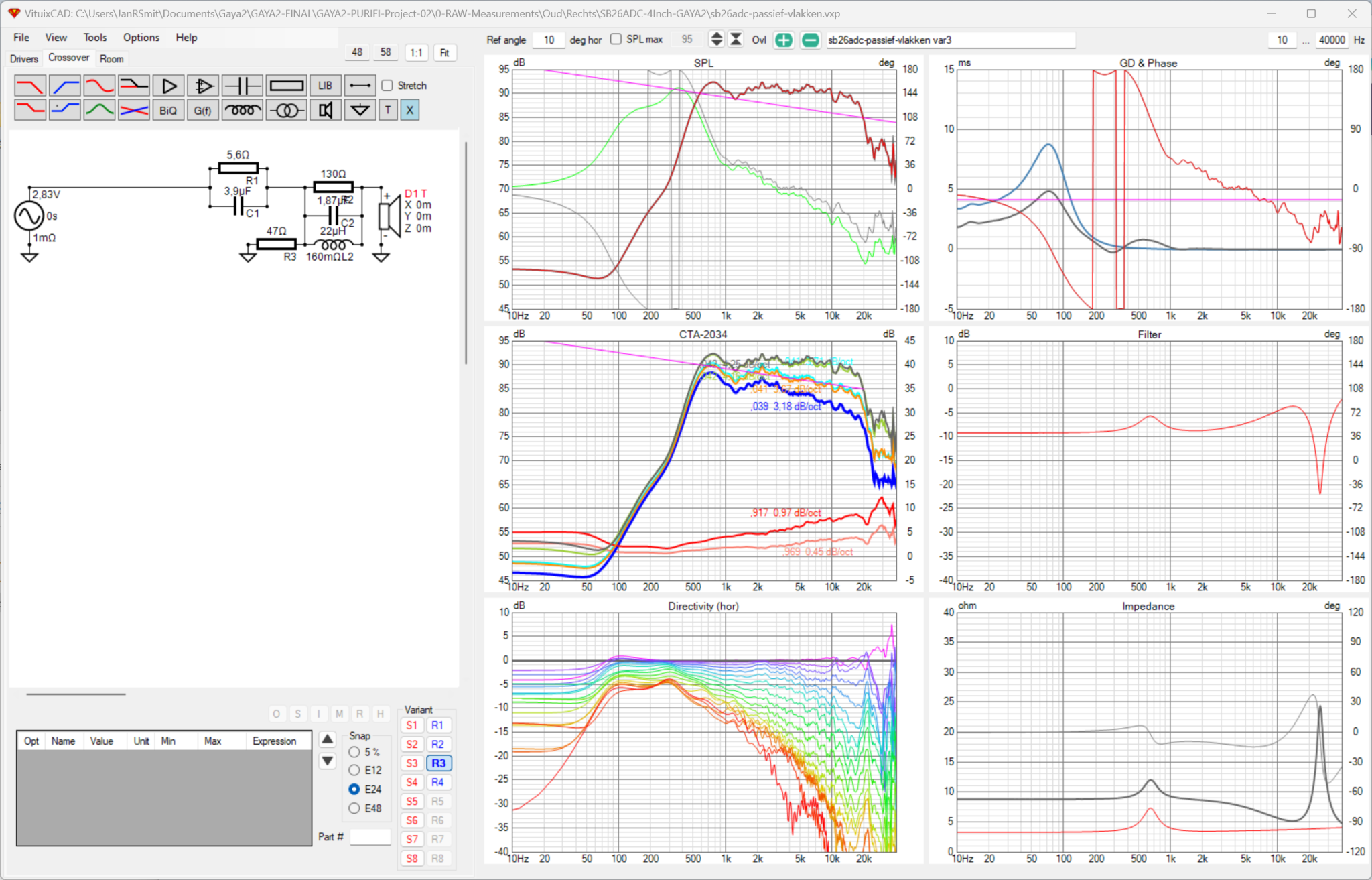Click the green plus overlay button
Image resolution: width=1372 pixels, height=880 pixels.
(x=783, y=40)
